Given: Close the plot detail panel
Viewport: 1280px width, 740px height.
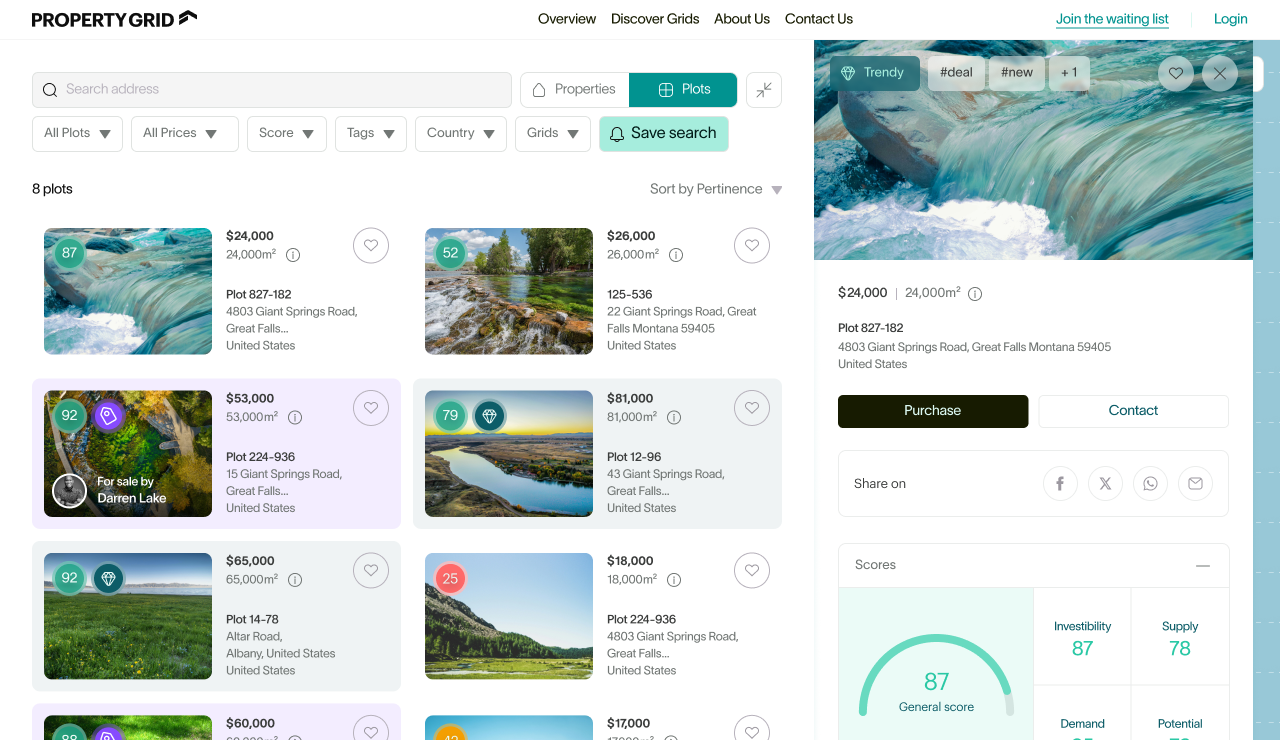Looking at the screenshot, I should point(1220,73).
